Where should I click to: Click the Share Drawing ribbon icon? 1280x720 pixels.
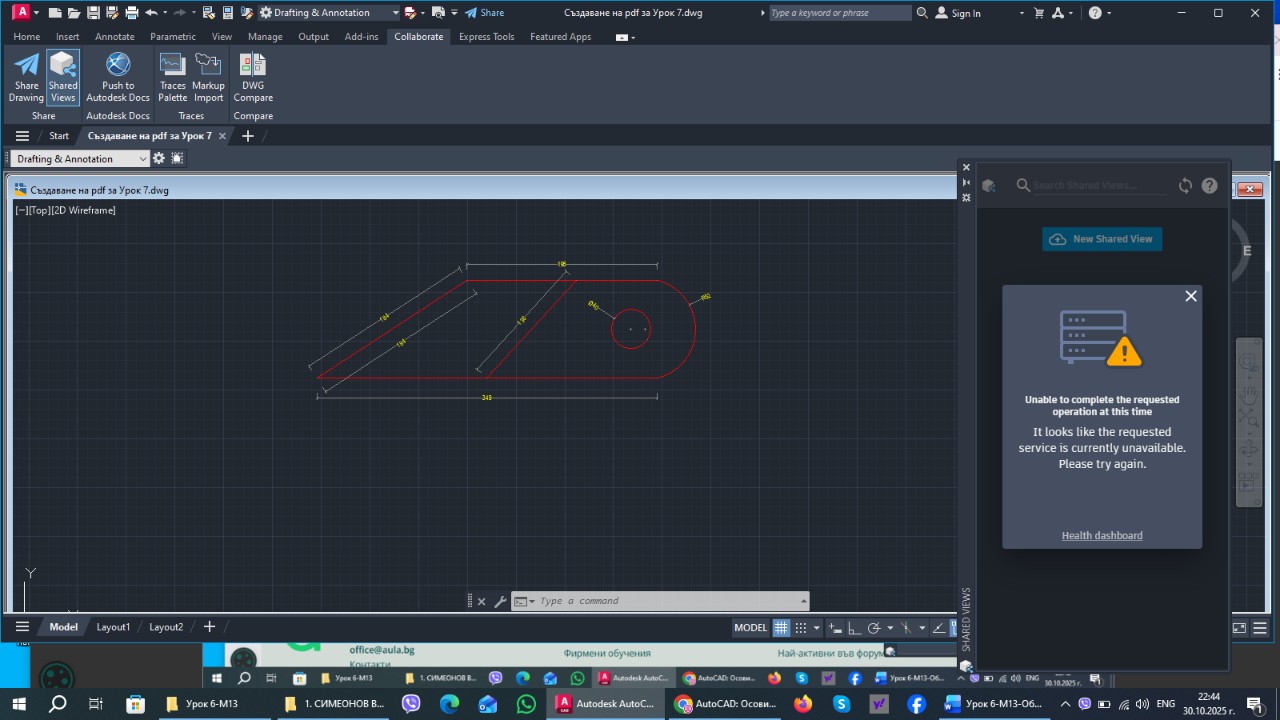click(26, 77)
